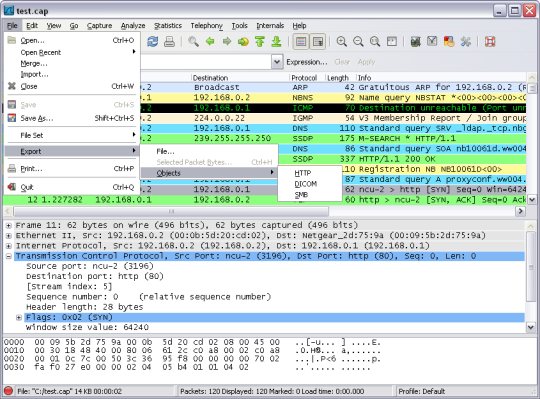Image resolution: width=540 pixels, height=399 pixels.
Task: Click the packet details scroll down arrow
Action: coord(531,327)
